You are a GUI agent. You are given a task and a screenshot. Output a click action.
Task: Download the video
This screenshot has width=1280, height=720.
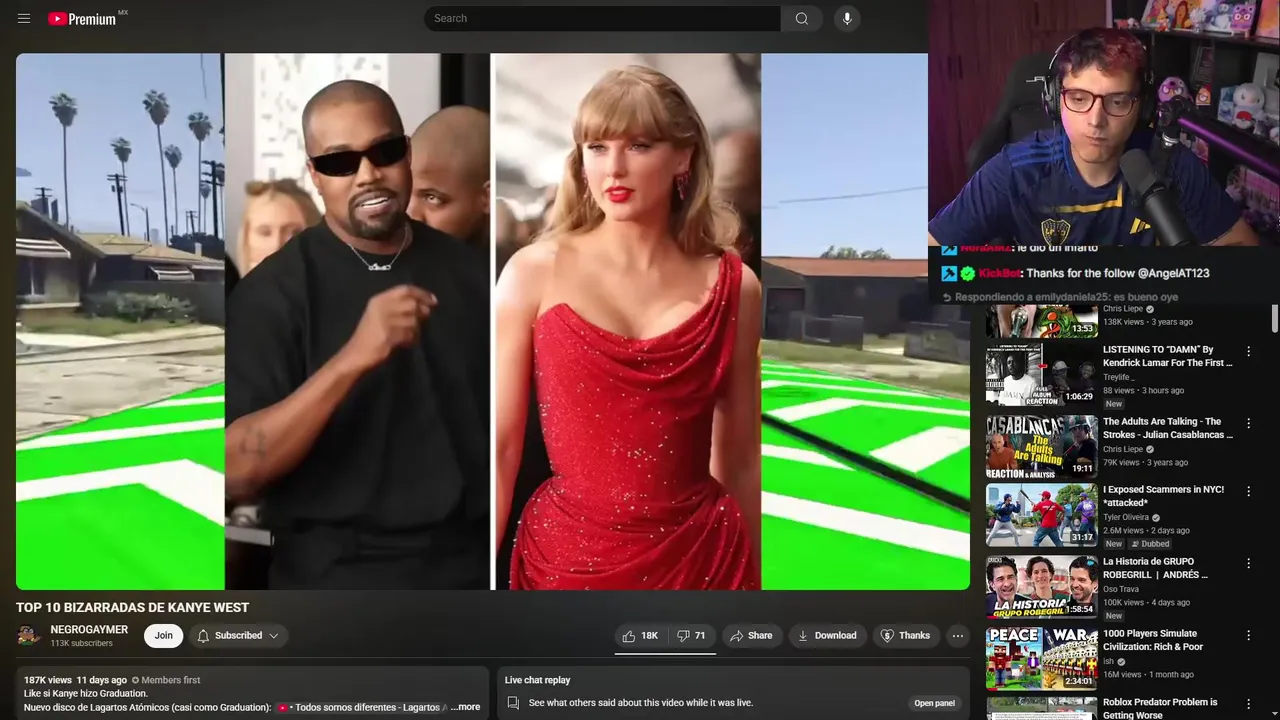827,635
